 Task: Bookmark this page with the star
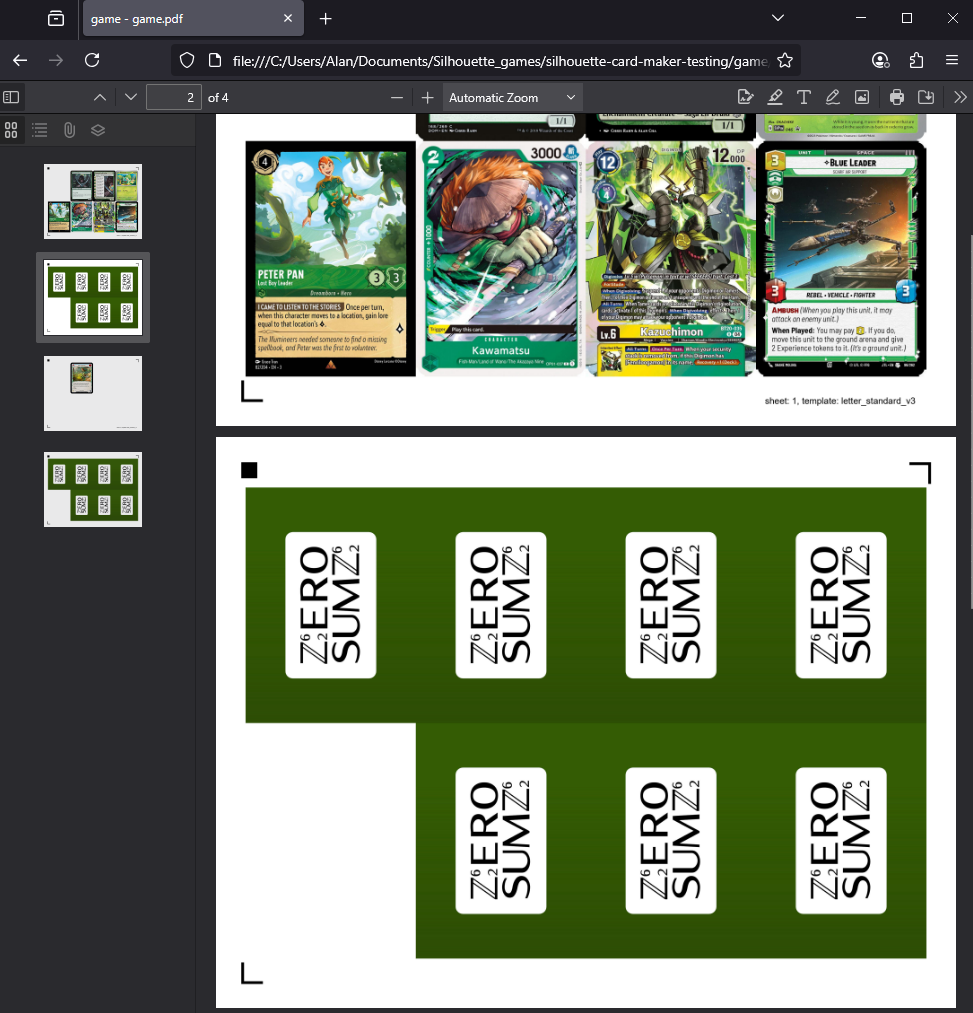click(x=785, y=60)
